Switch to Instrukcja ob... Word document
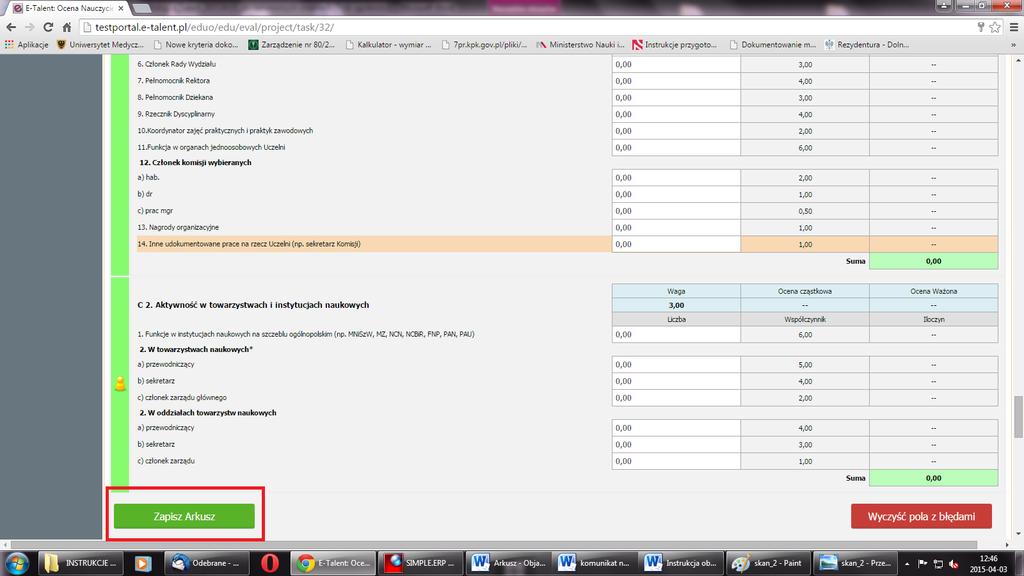The width and height of the screenshot is (1024, 576). pos(680,563)
